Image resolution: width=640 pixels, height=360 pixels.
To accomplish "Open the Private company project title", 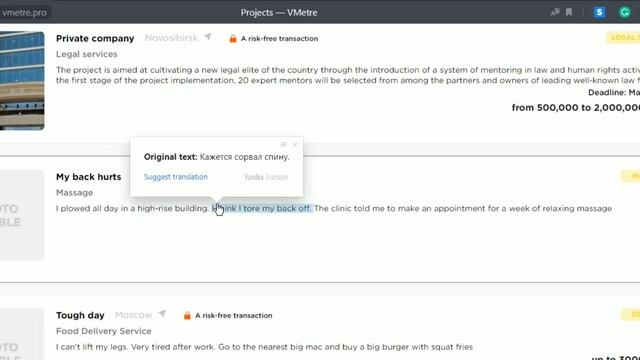I will [95, 38].
